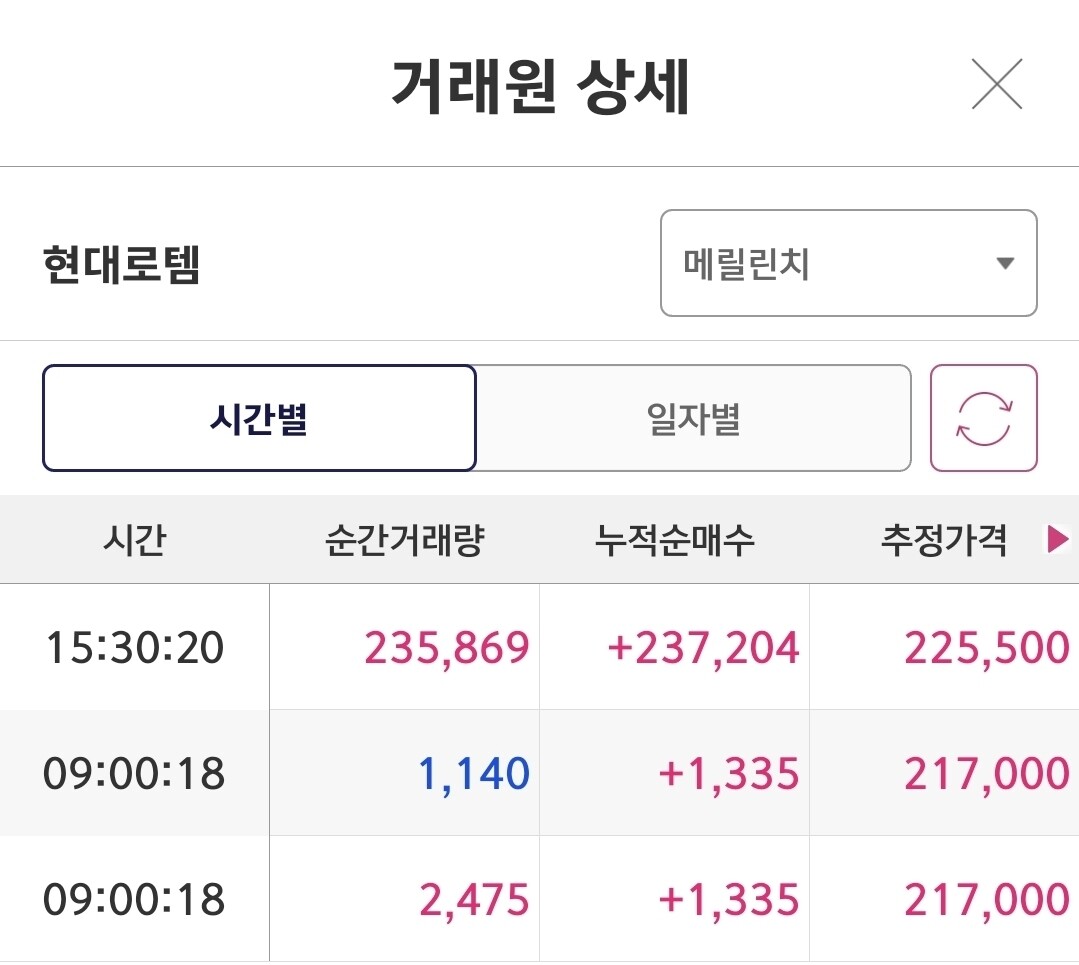1079x965 pixels.
Task: Click the refresh icon button
Action: point(983,418)
